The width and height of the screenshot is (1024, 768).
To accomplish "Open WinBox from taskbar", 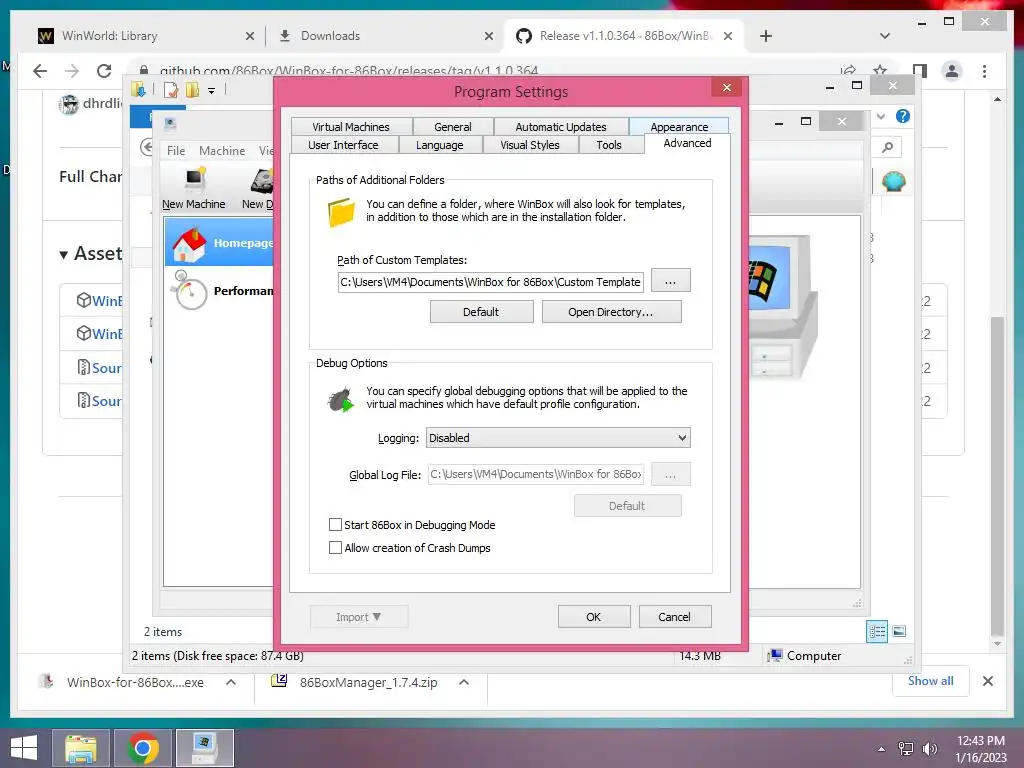I will click(x=205, y=748).
